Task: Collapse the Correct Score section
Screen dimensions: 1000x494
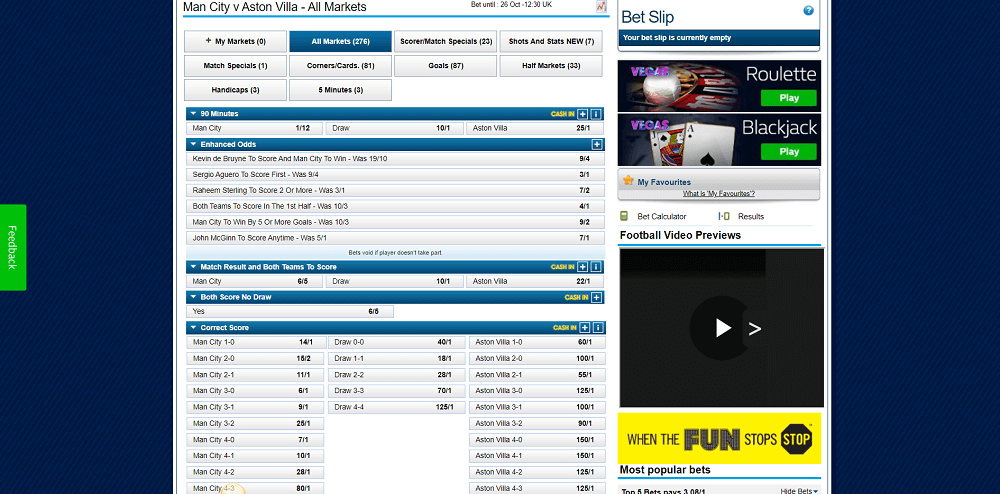Action: click(193, 328)
